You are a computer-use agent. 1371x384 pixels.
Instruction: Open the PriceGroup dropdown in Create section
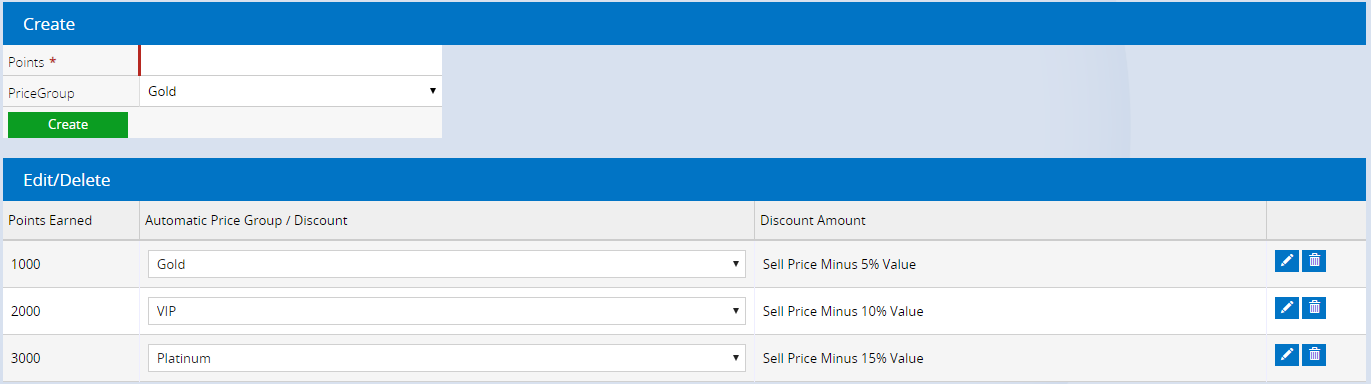(x=291, y=91)
